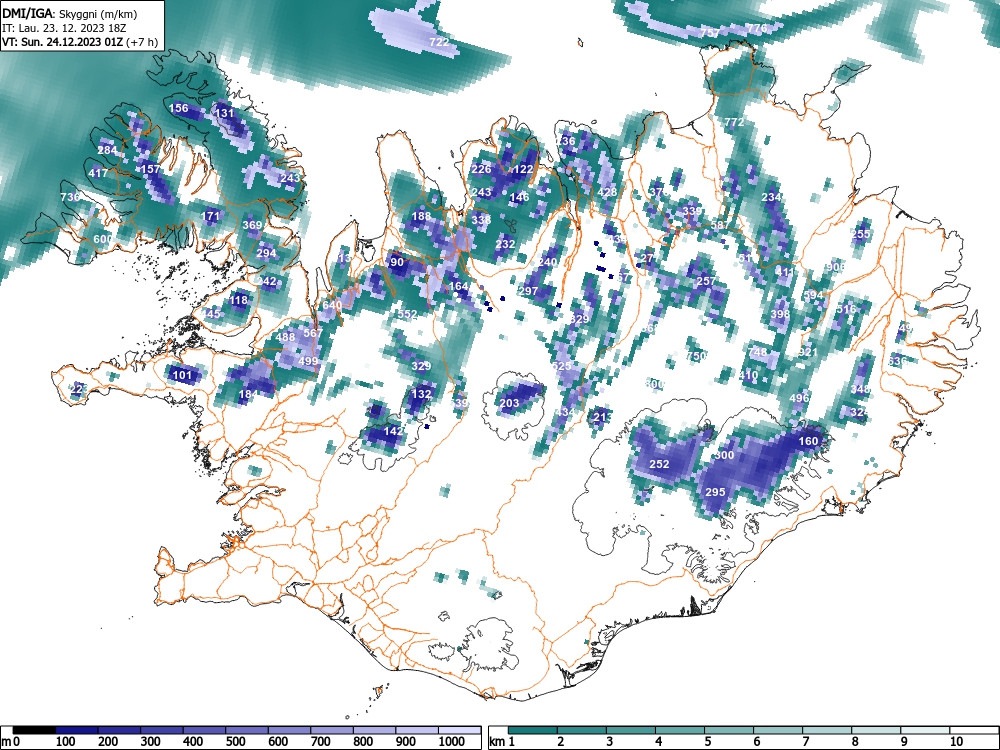The height and width of the screenshot is (750, 1000).
Task: Click the visibility value 417
Action: tap(98, 173)
